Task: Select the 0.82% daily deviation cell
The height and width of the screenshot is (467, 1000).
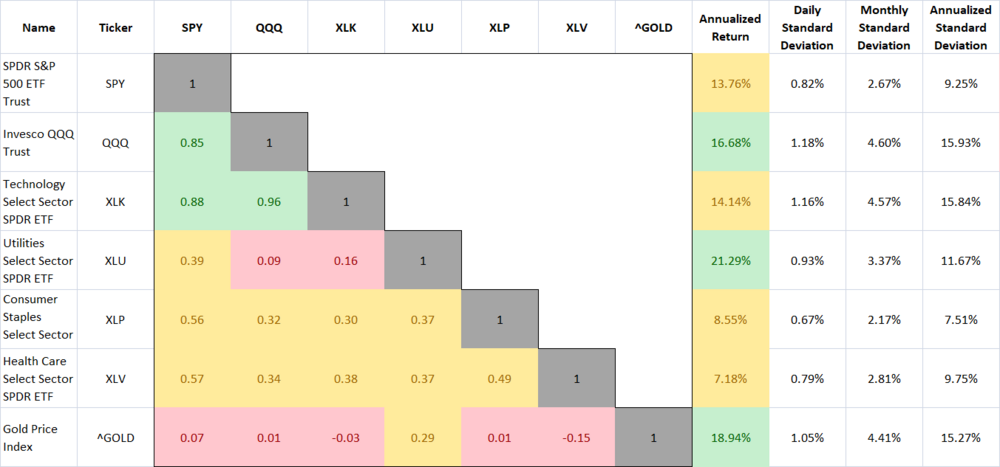Action: [806, 83]
